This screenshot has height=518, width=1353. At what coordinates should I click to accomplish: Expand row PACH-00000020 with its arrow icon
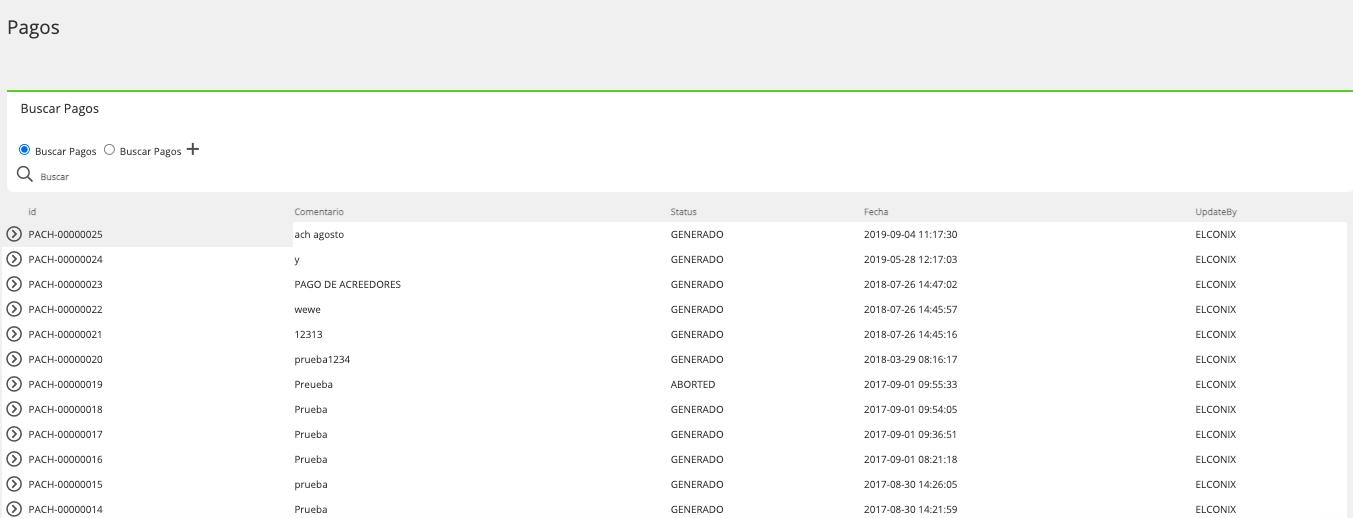tap(14, 359)
